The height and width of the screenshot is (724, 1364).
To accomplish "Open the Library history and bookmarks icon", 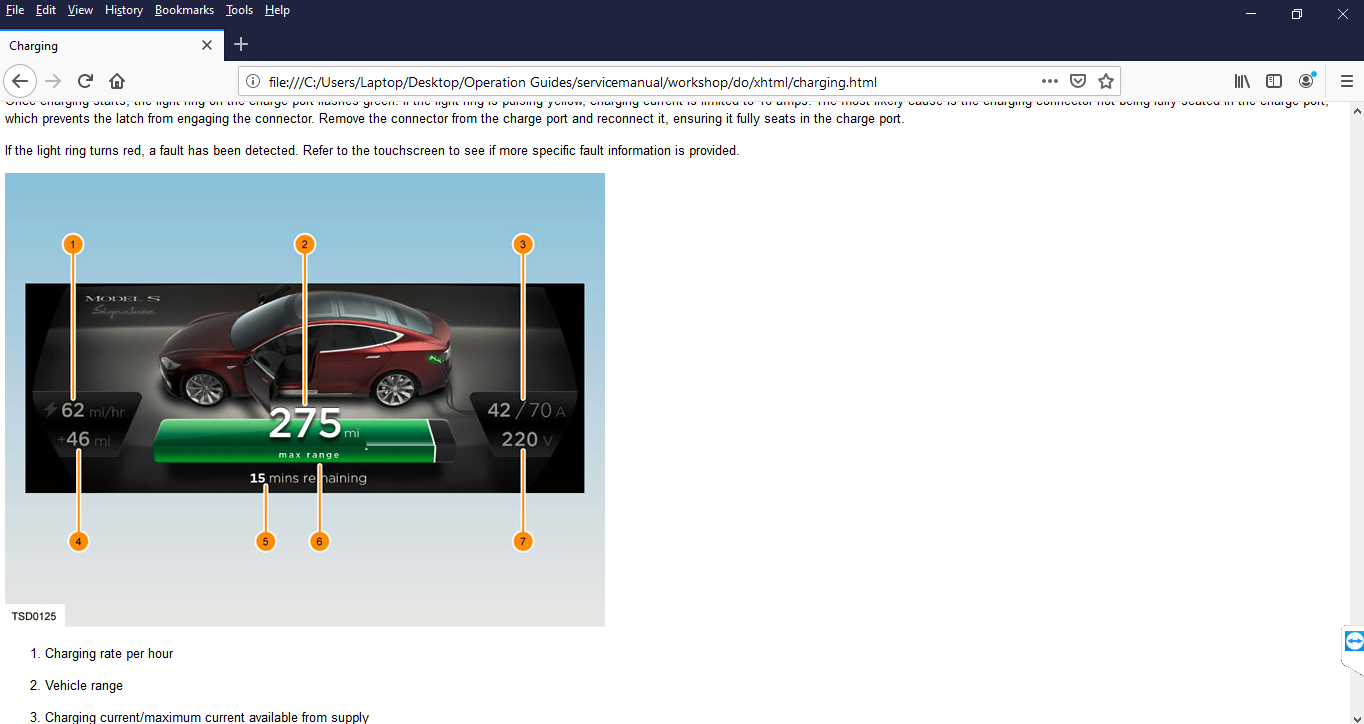I will [1242, 81].
